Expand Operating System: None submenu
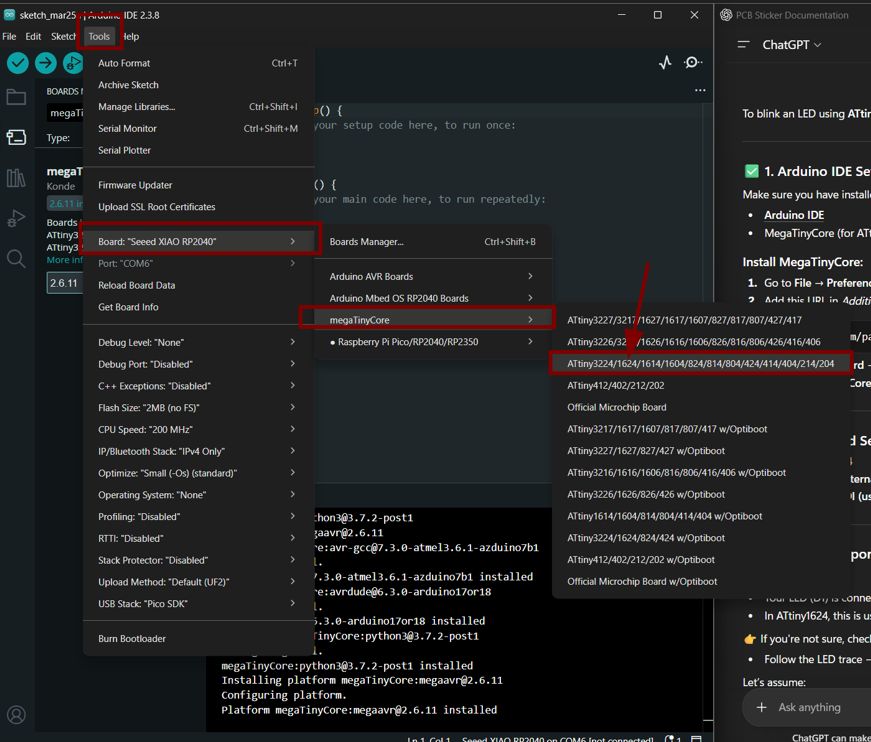871x742 pixels. point(198,494)
